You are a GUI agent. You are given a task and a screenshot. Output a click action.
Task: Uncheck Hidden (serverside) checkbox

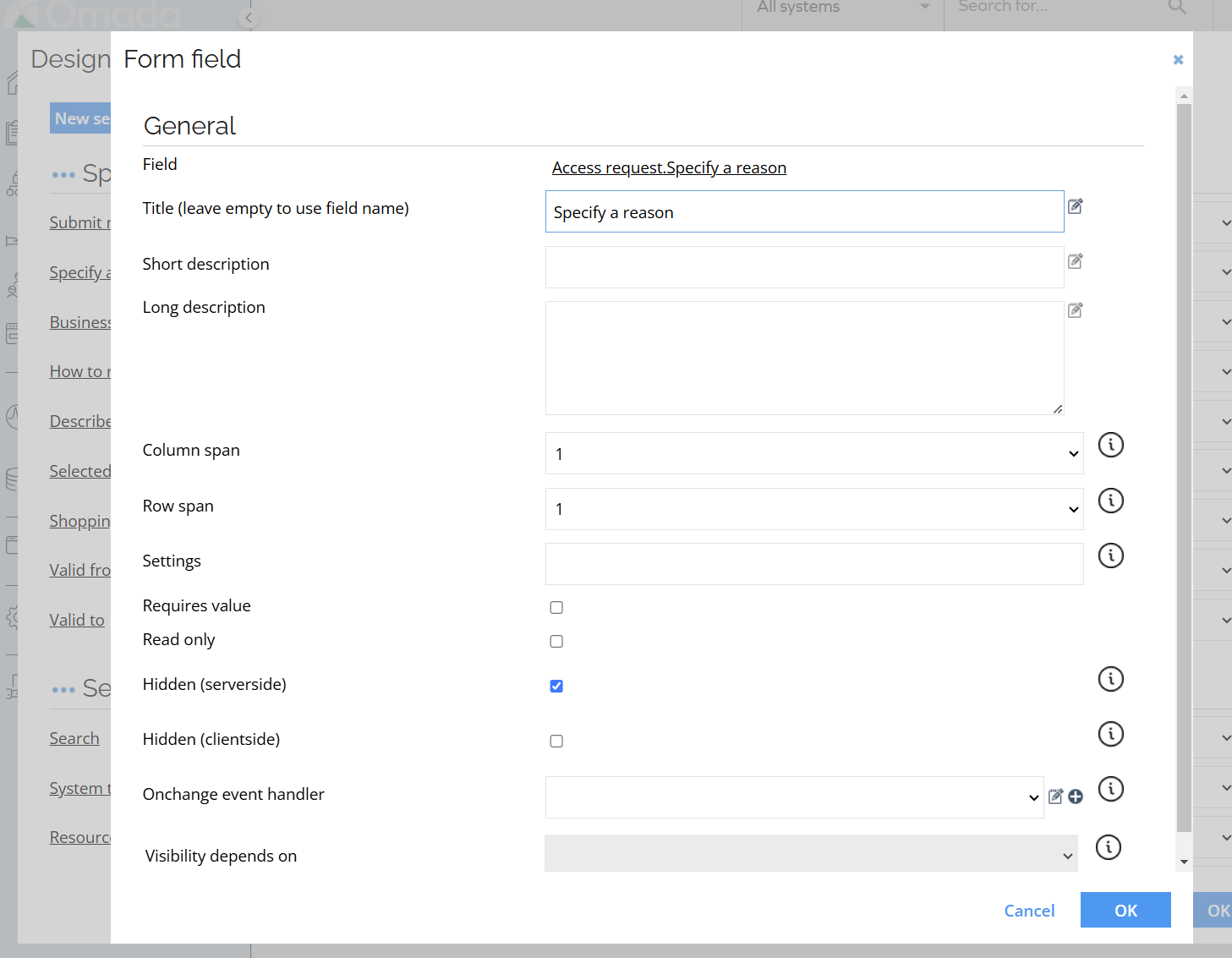[x=556, y=686]
